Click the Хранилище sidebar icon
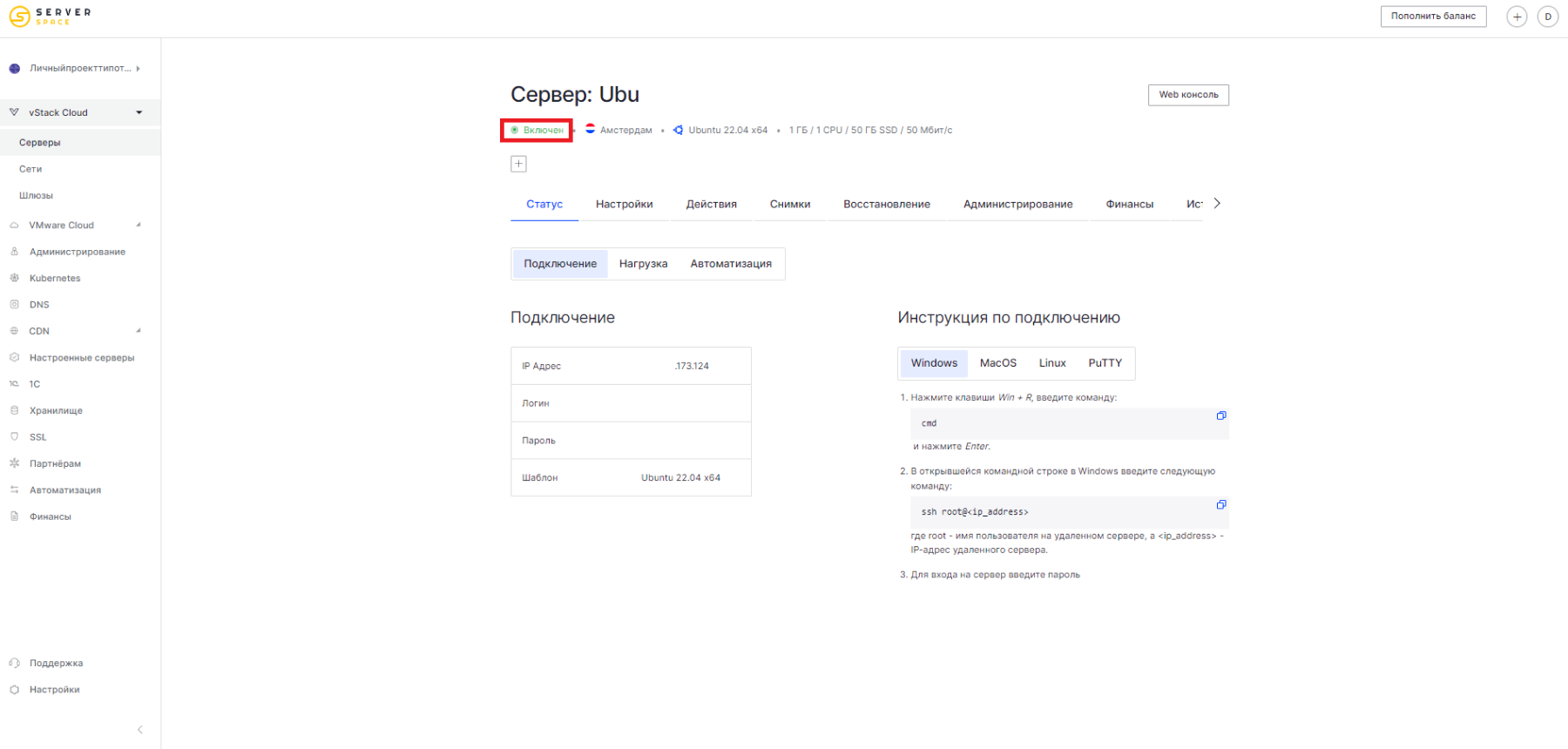The image size is (1568, 749). pyautogui.click(x=14, y=410)
